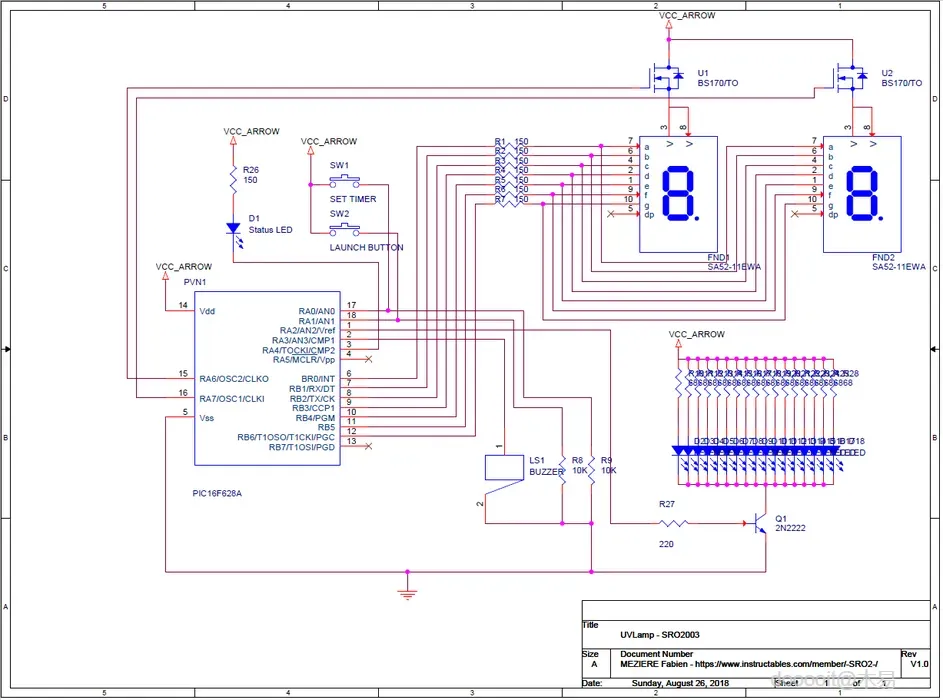Select the LS1 buzzer component box
Screen dimensions: 943x700
click(504, 467)
